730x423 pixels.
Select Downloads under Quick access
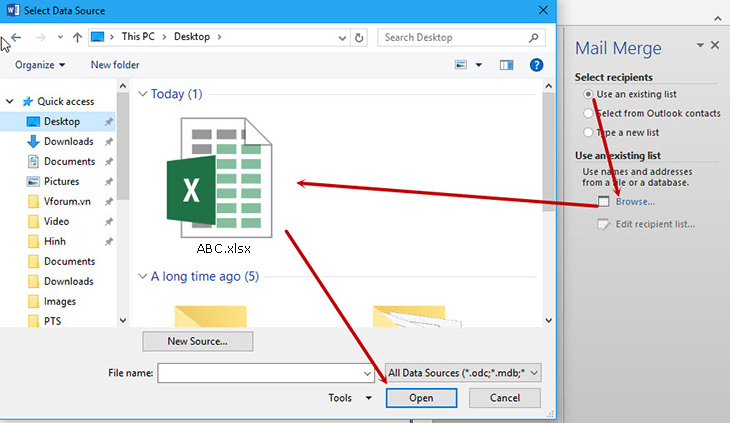(68, 141)
